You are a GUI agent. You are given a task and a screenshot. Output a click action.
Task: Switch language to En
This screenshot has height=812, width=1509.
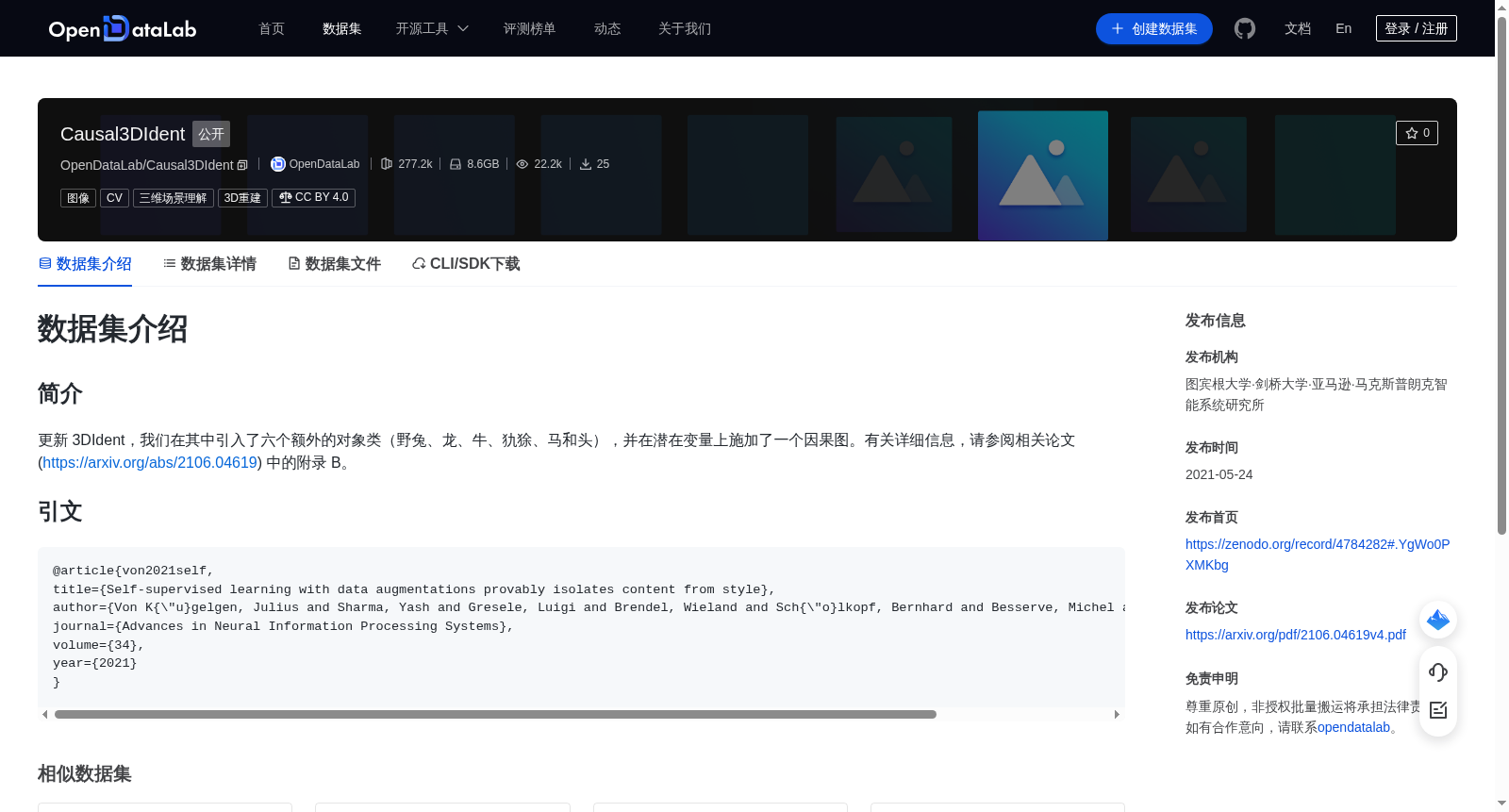(x=1344, y=28)
